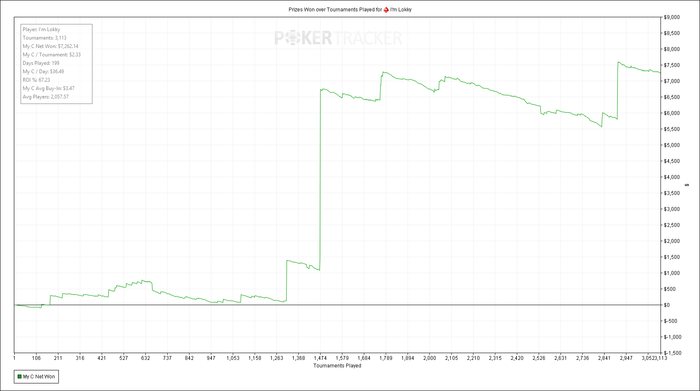Click the $4,000 y-axis label

tap(672, 177)
